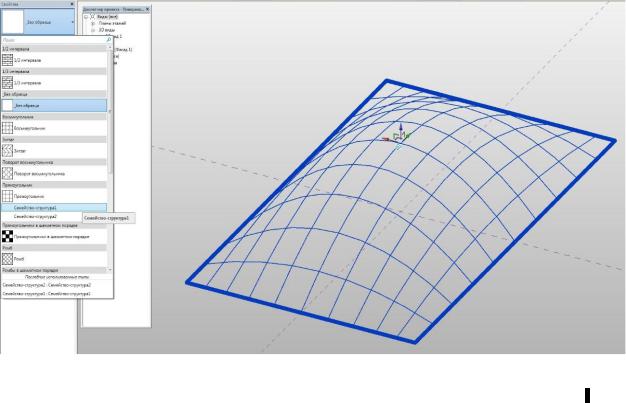
Task: Click the search magnifier icon
Action: click(108, 40)
